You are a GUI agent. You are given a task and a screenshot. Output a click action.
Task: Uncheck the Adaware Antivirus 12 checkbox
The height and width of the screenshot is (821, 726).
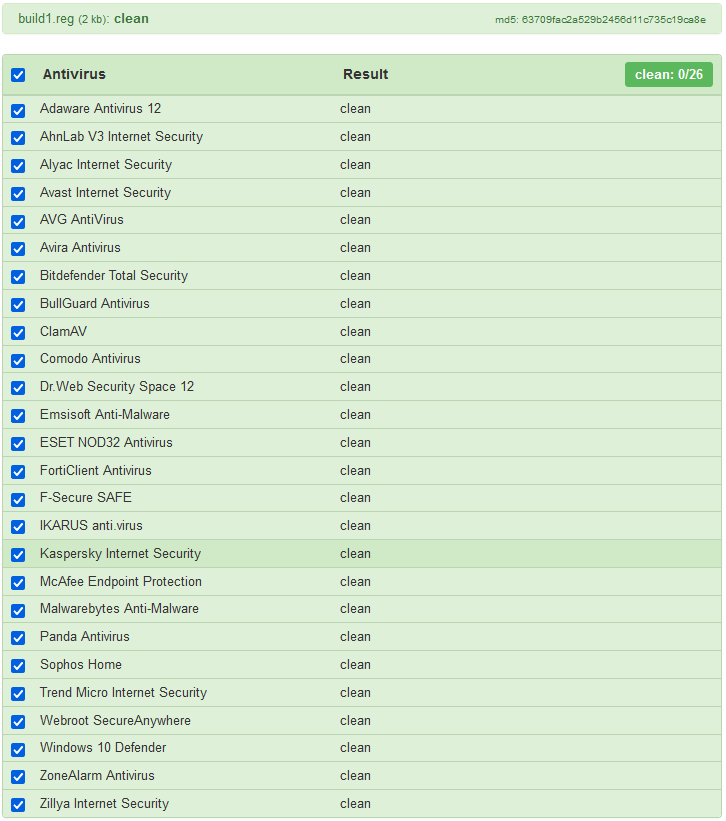18,110
